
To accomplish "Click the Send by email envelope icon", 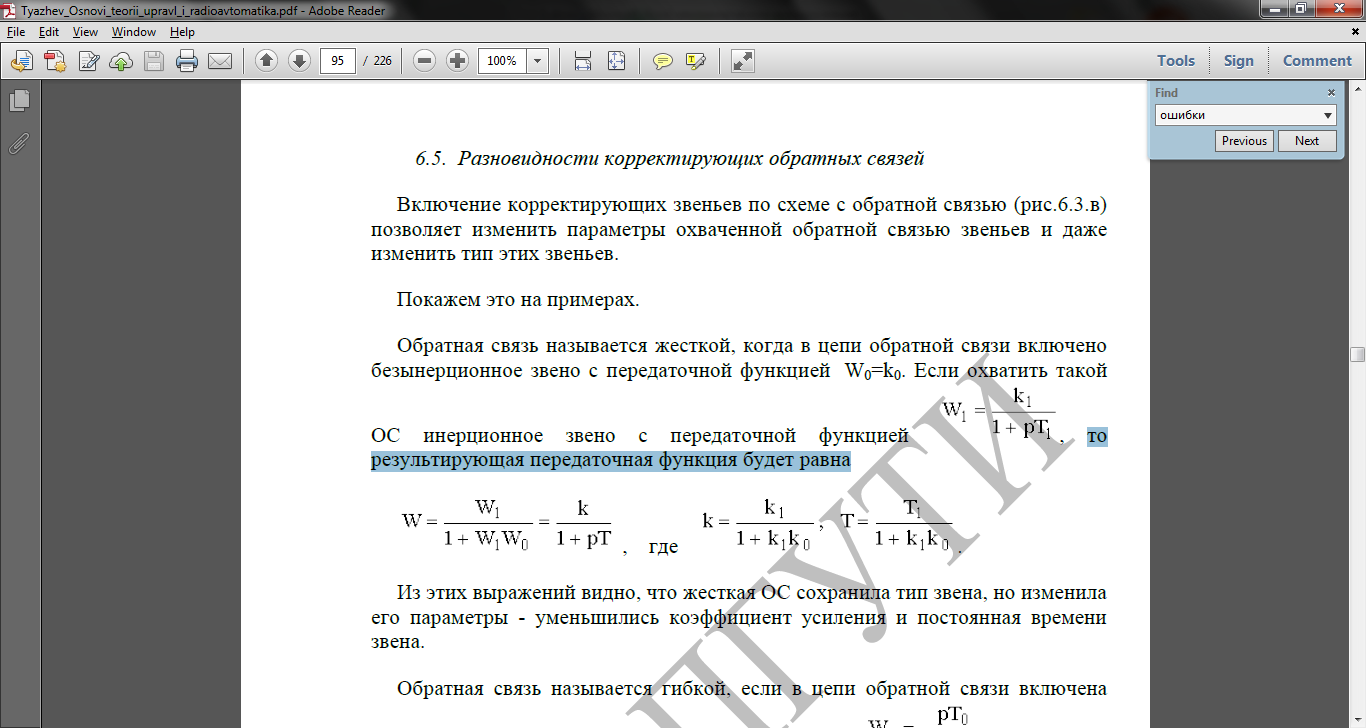I will pos(220,61).
